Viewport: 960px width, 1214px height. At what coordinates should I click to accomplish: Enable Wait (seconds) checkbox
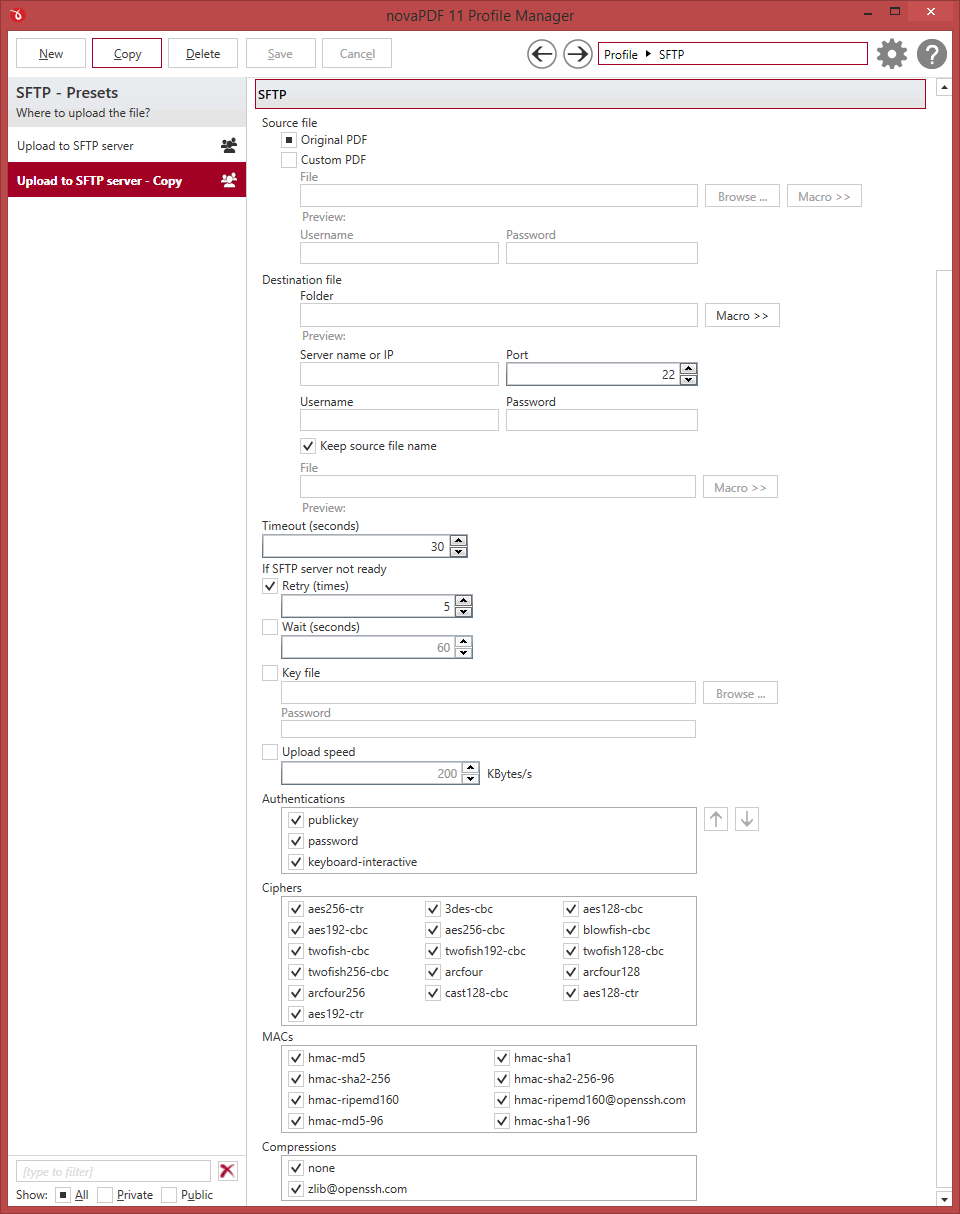click(270, 627)
